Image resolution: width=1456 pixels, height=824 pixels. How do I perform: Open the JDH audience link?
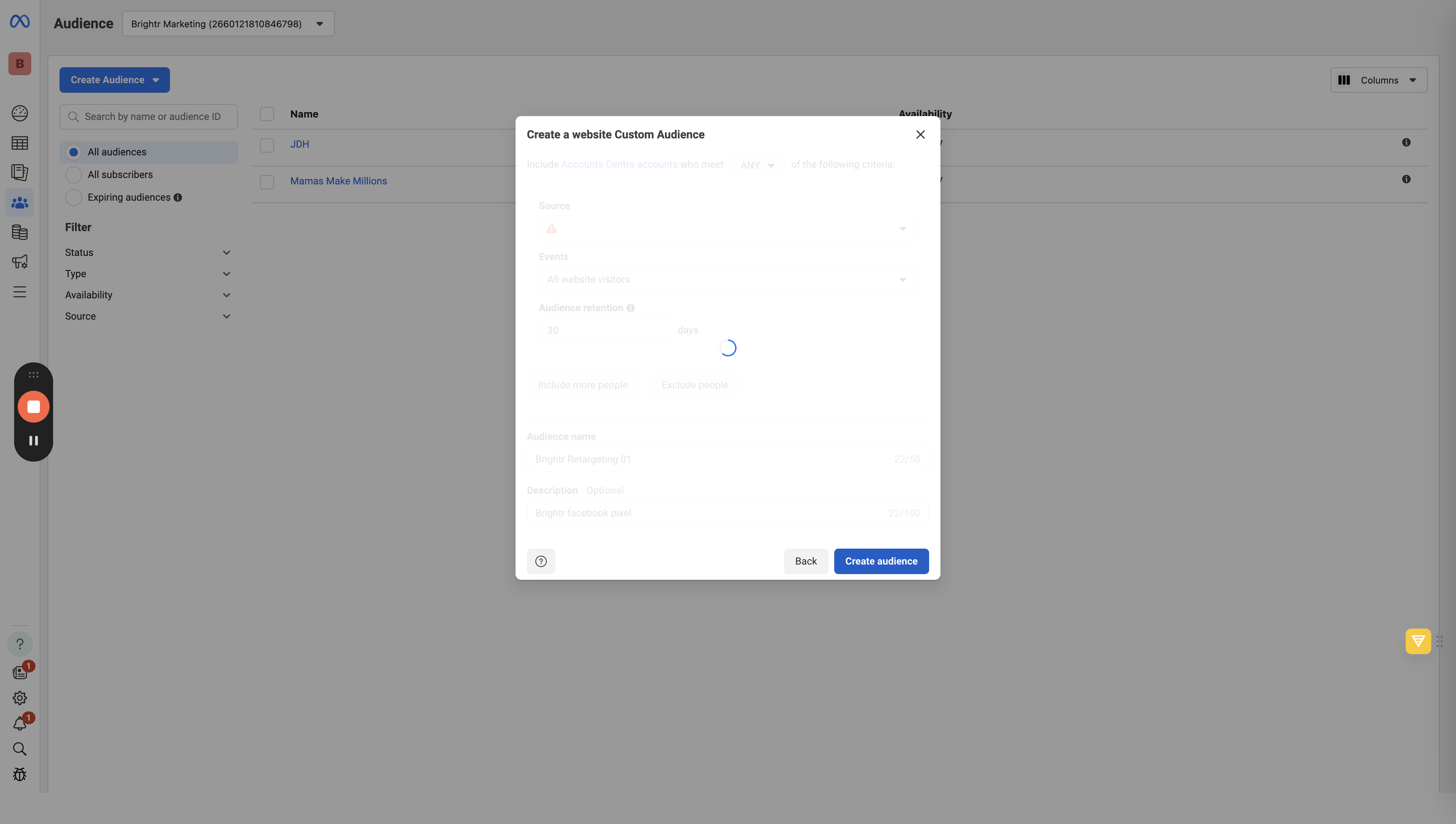300,144
